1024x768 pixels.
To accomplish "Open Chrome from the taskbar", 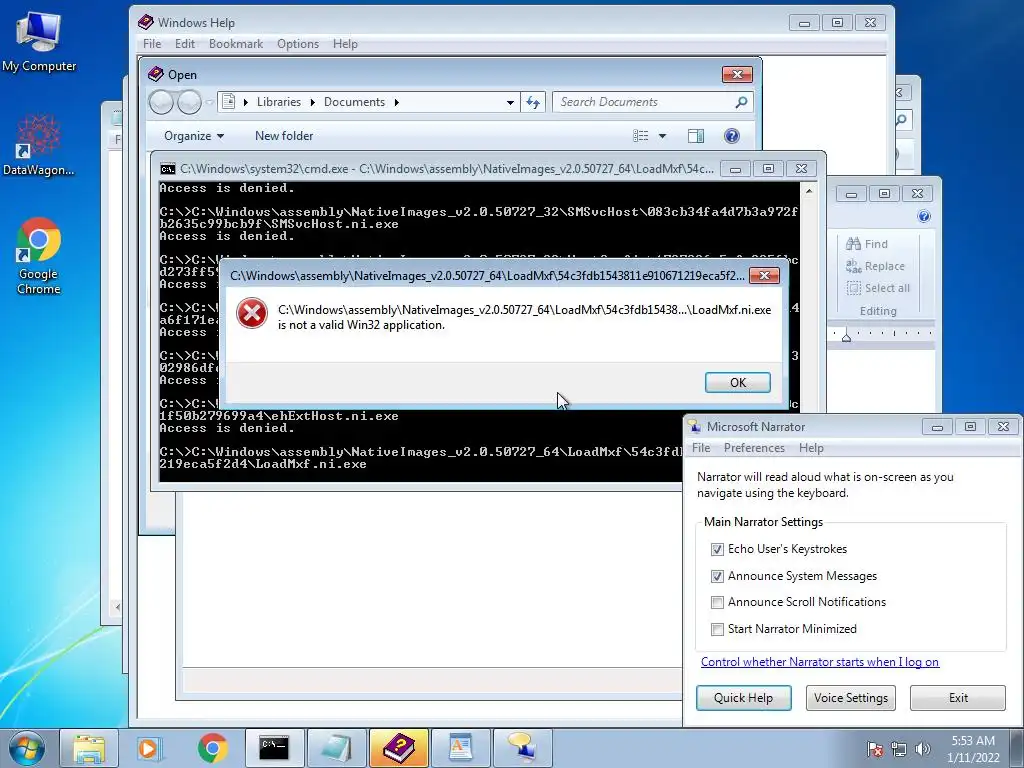I will [212, 748].
